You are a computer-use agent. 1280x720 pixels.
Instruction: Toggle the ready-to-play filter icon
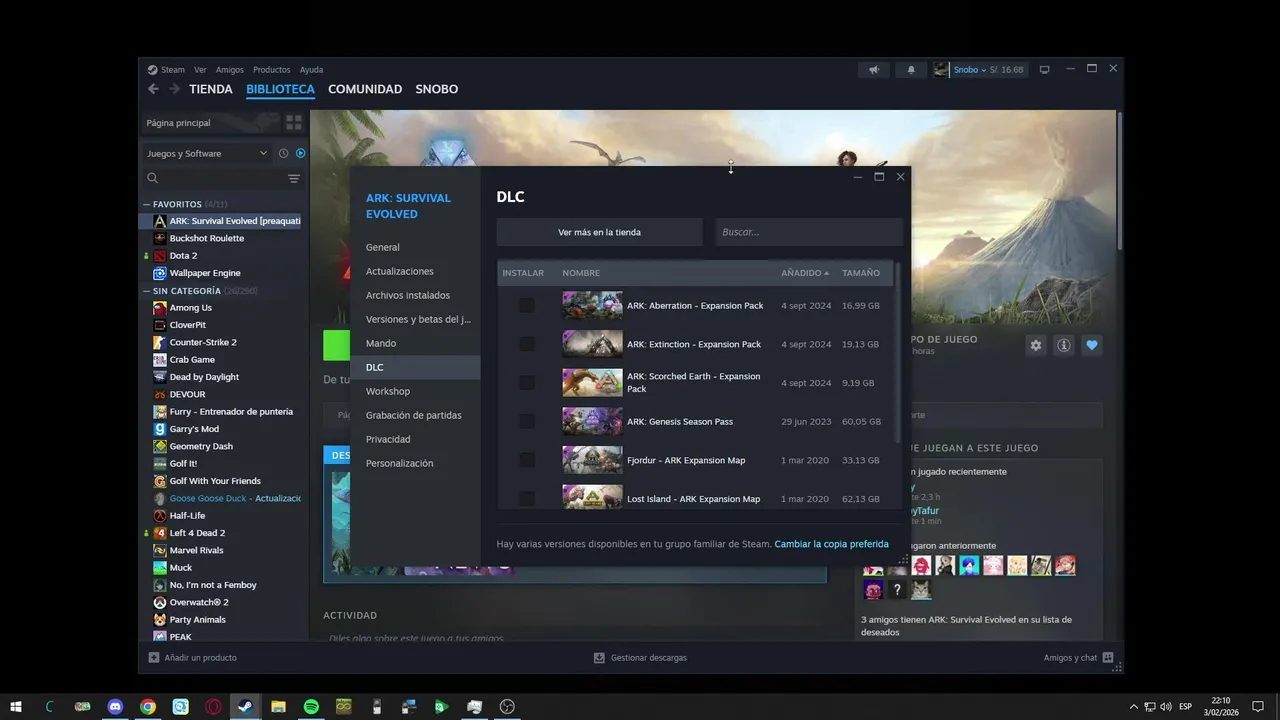pos(301,153)
